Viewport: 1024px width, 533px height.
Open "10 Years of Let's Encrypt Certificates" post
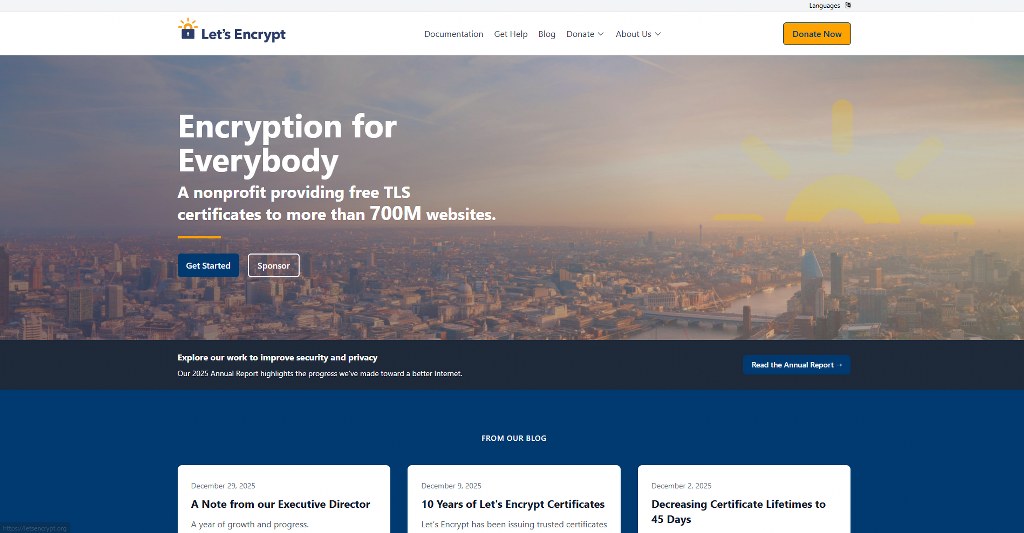click(x=513, y=504)
